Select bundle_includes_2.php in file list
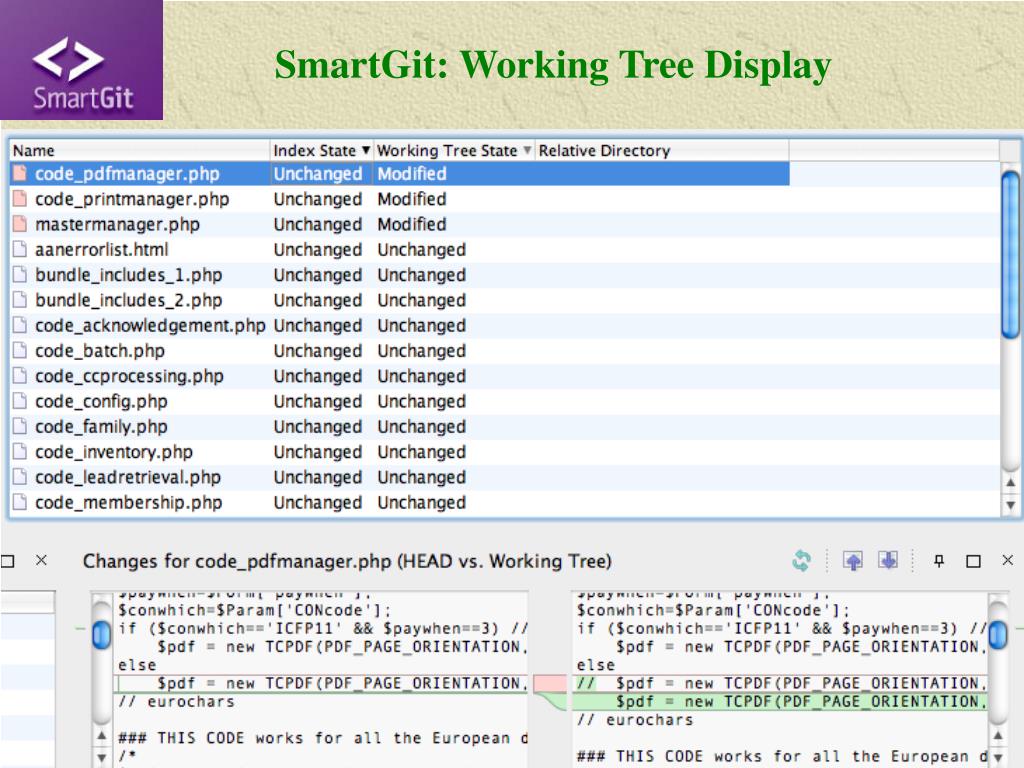 (129, 300)
